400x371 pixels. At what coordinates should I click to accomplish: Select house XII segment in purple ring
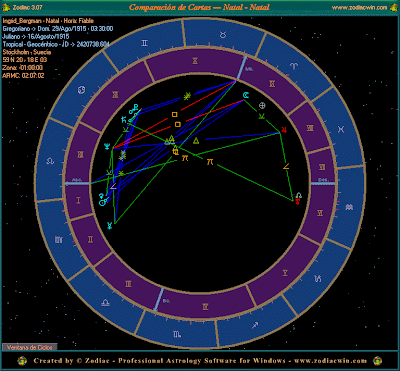tap(80, 154)
